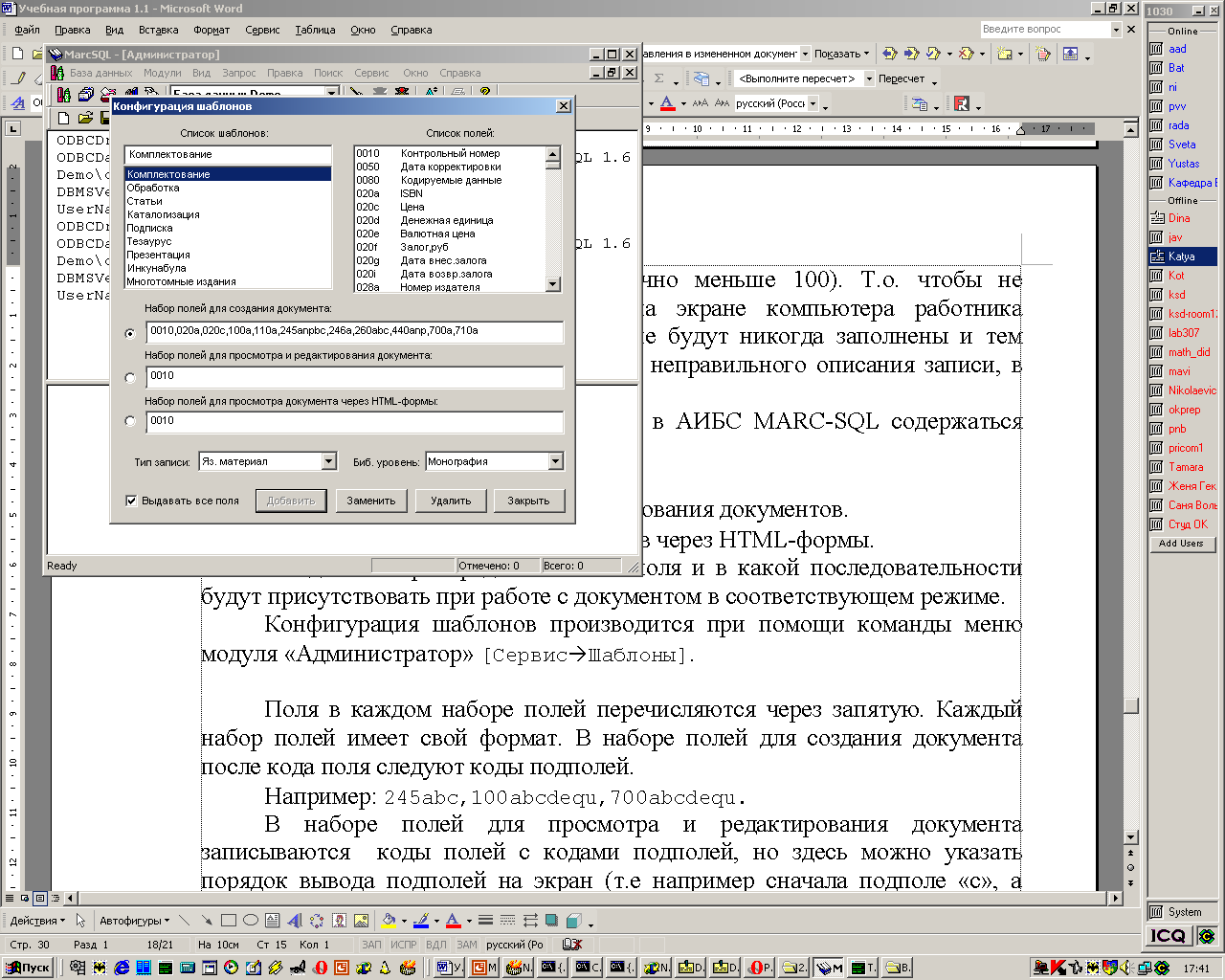Select the line drawing tool
Image resolution: width=1225 pixels, height=980 pixels.
(x=184, y=921)
